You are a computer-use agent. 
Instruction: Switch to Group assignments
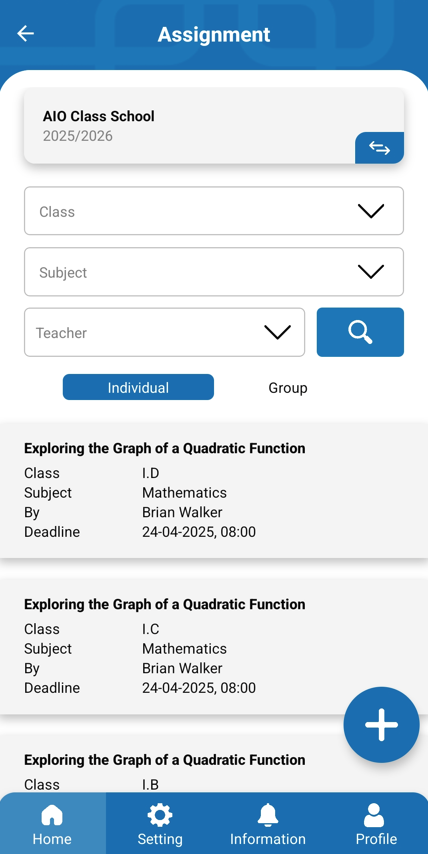pos(288,388)
